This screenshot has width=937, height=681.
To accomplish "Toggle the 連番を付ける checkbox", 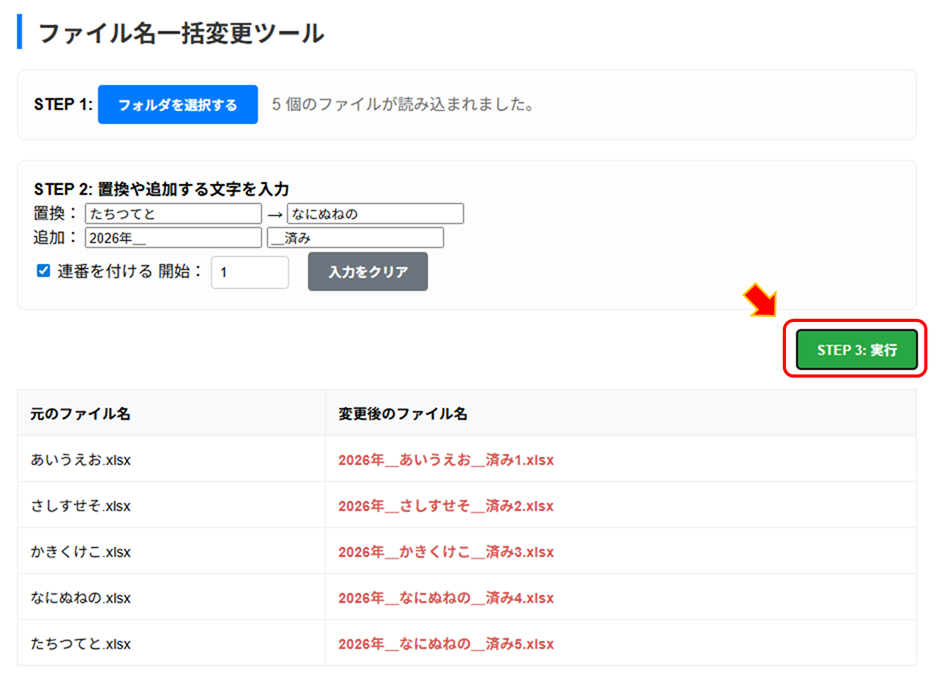I will pyautogui.click(x=43, y=271).
